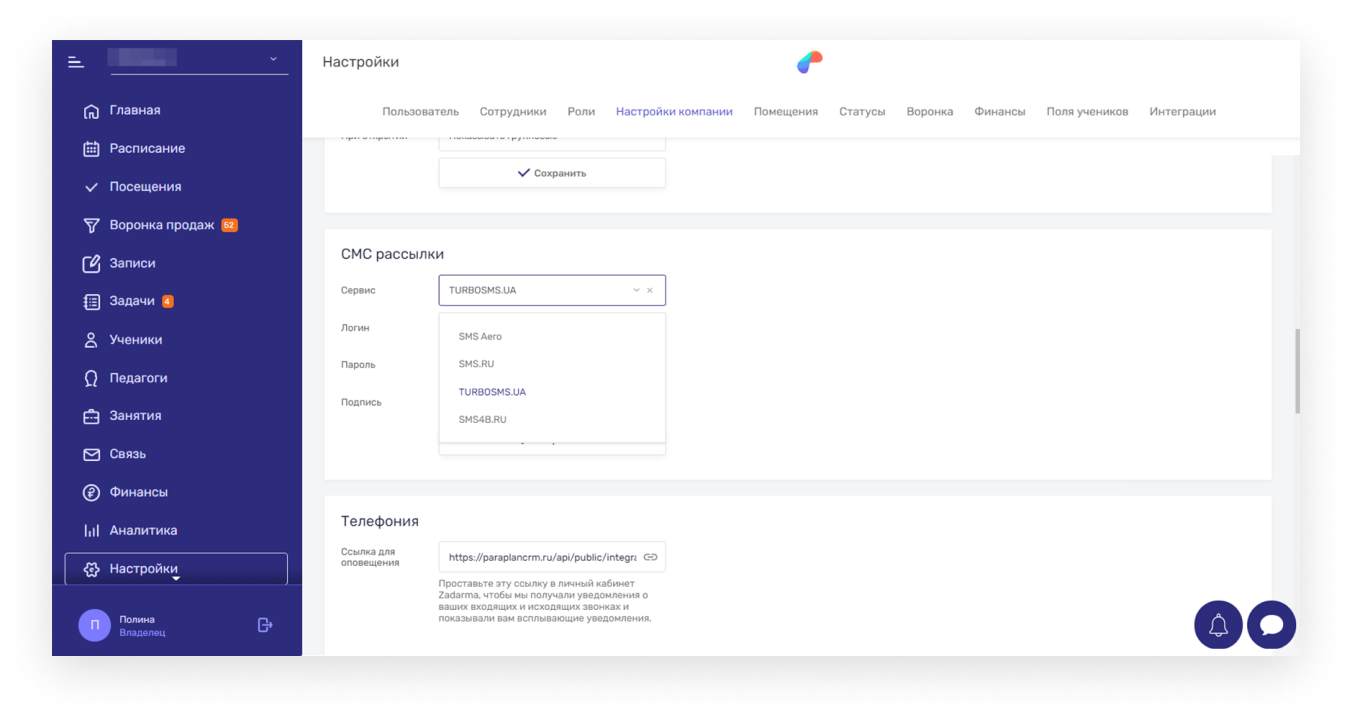The image size is (1352, 720).
Task: Switch to the Финансы tab
Action: (x=1000, y=112)
